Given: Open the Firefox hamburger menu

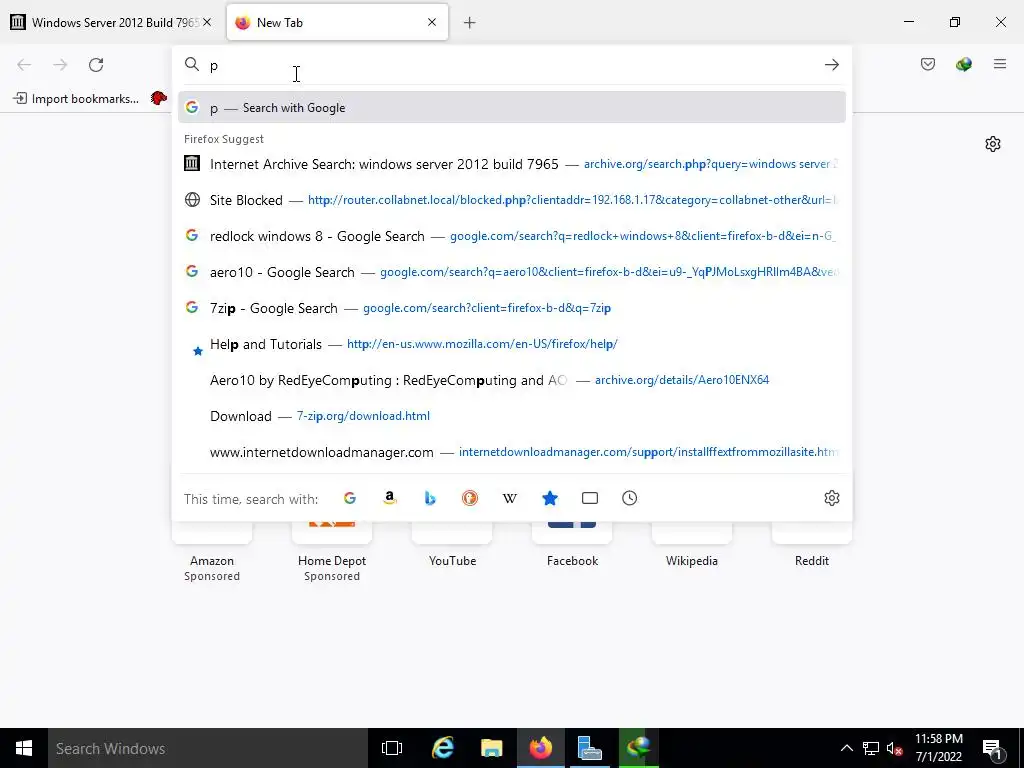Looking at the screenshot, I should (1000, 64).
